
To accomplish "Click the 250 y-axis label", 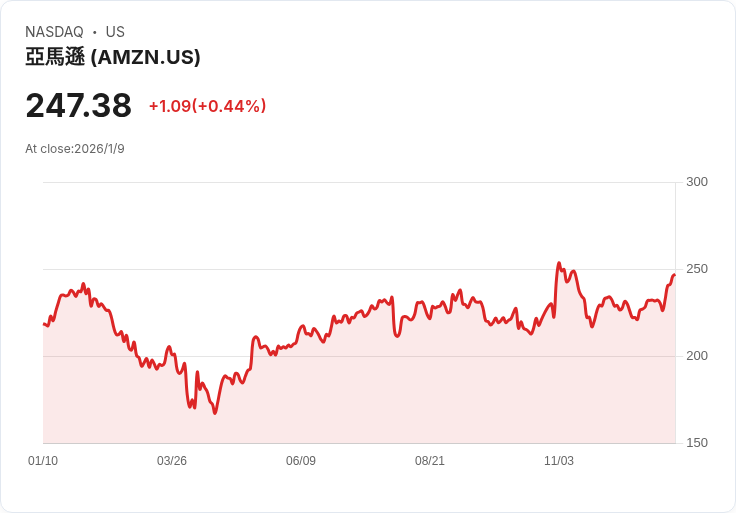I will (x=696, y=269).
